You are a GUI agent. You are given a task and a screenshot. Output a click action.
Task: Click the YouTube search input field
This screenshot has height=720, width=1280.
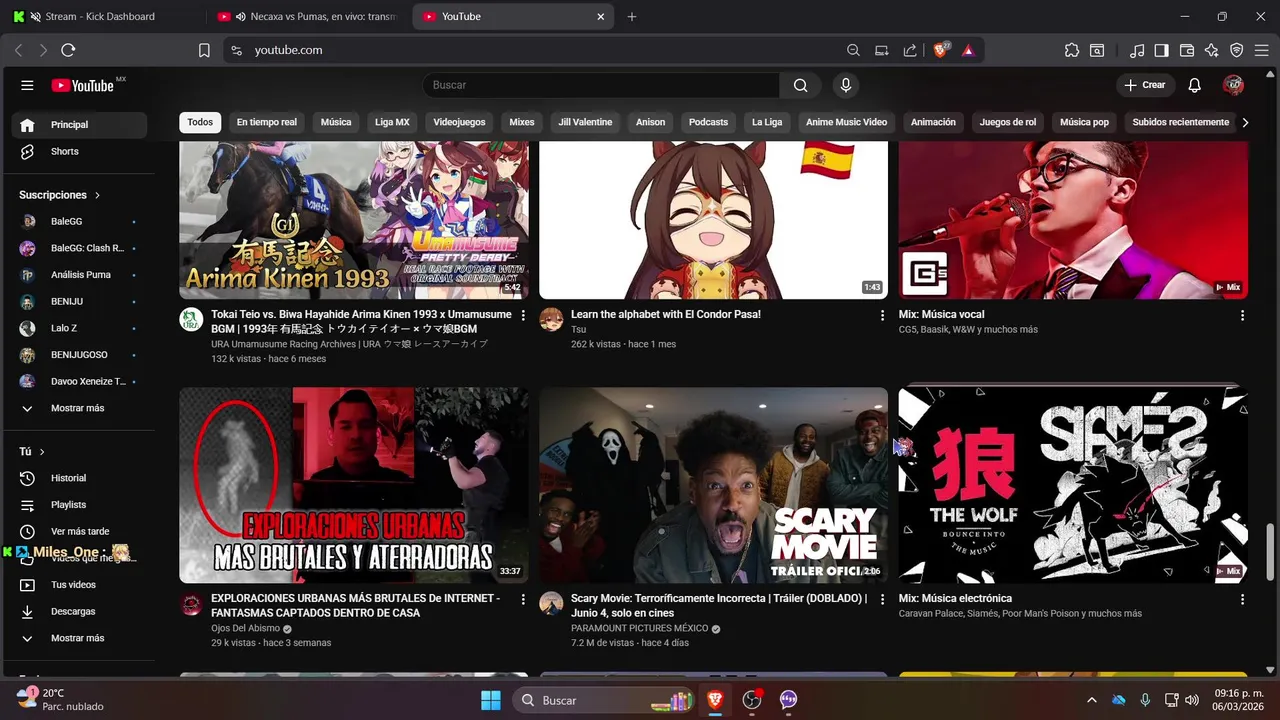coord(601,86)
